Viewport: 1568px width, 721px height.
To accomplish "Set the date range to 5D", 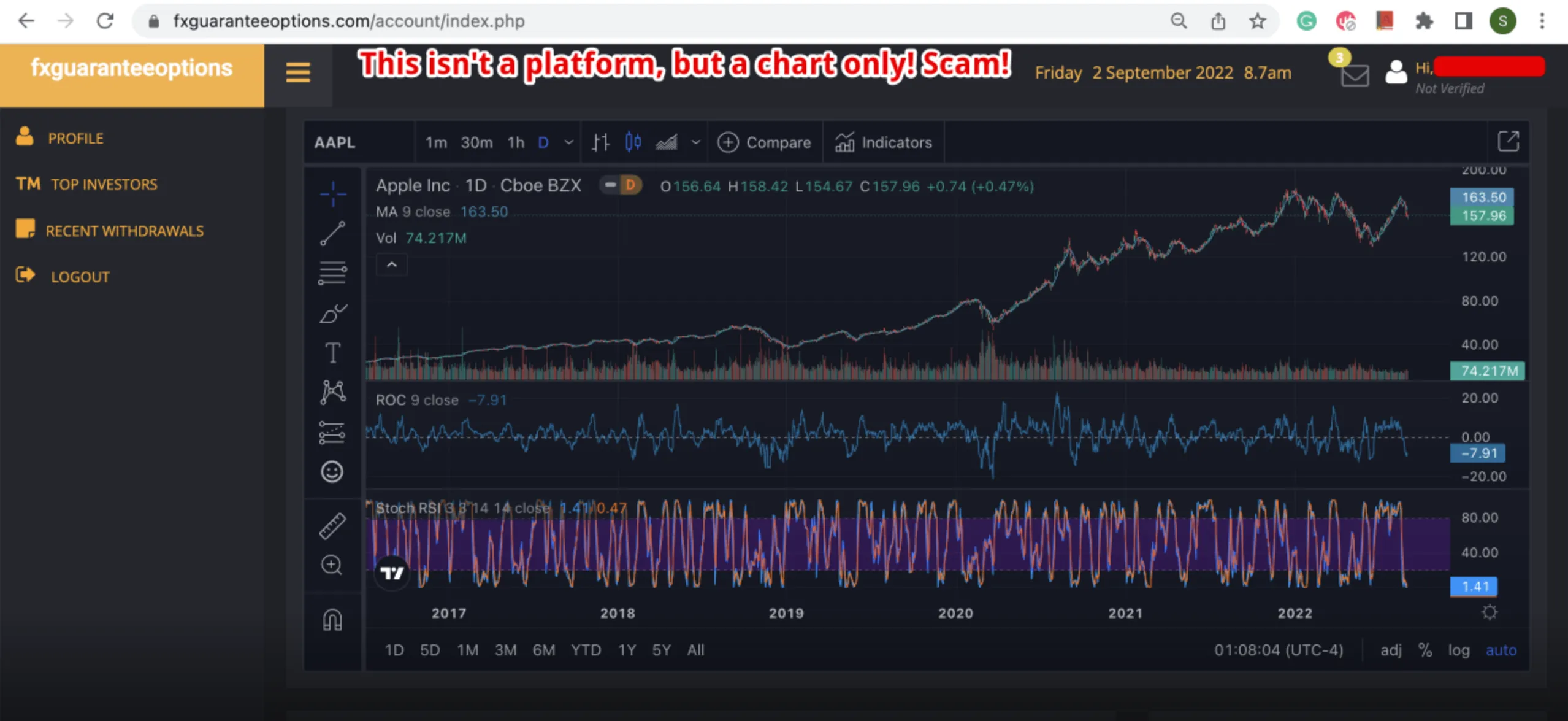I will point(430,650).
